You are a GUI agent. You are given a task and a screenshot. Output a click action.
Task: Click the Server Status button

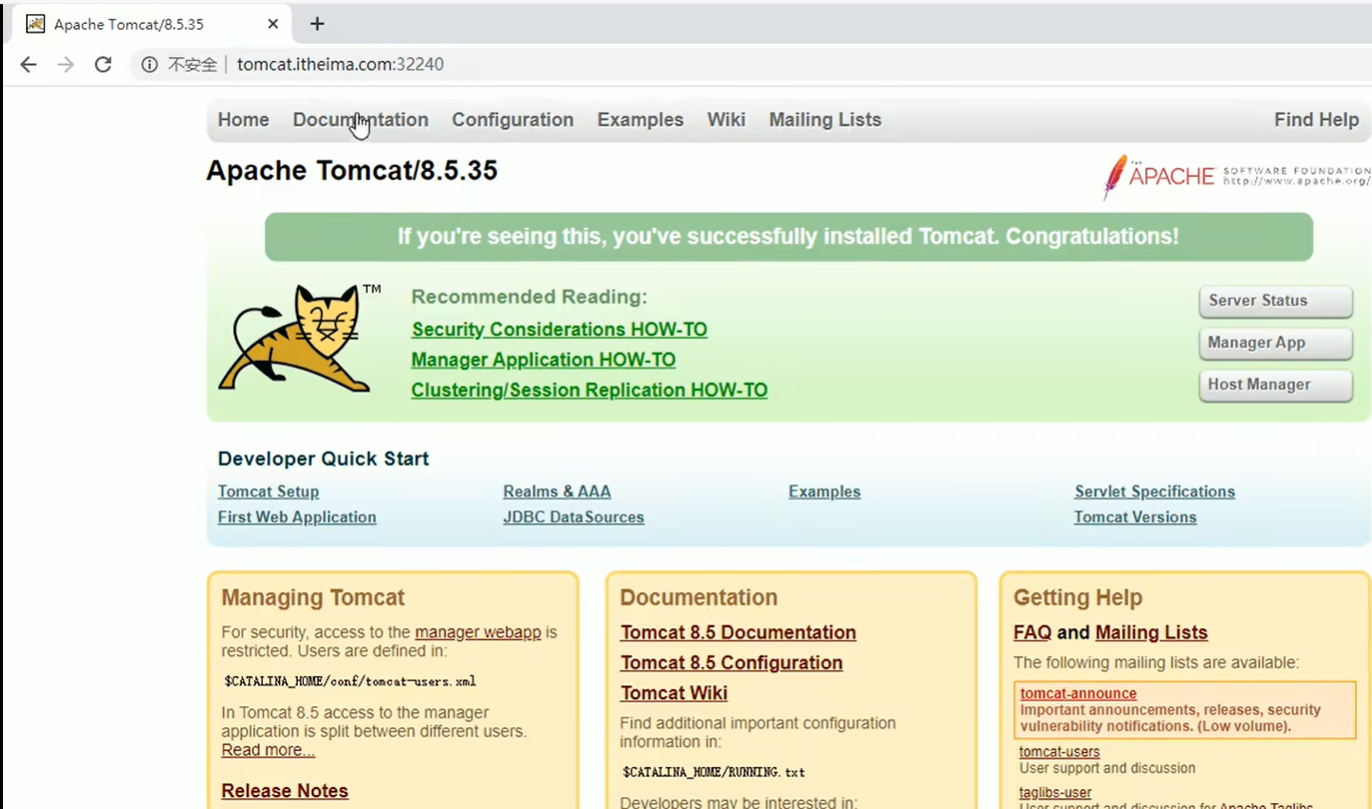pyautogui.click(x=1276, y=301)
